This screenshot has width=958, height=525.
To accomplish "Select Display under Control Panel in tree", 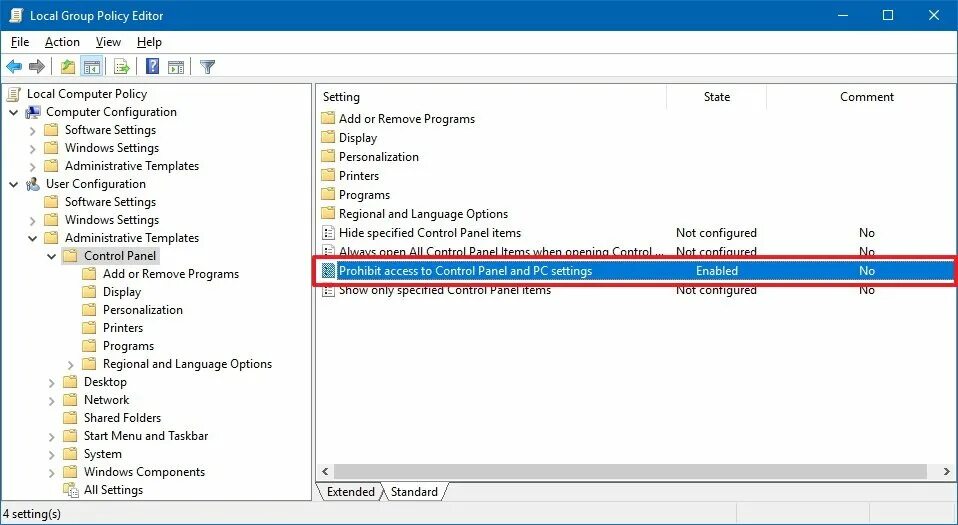I will (122, 292).
